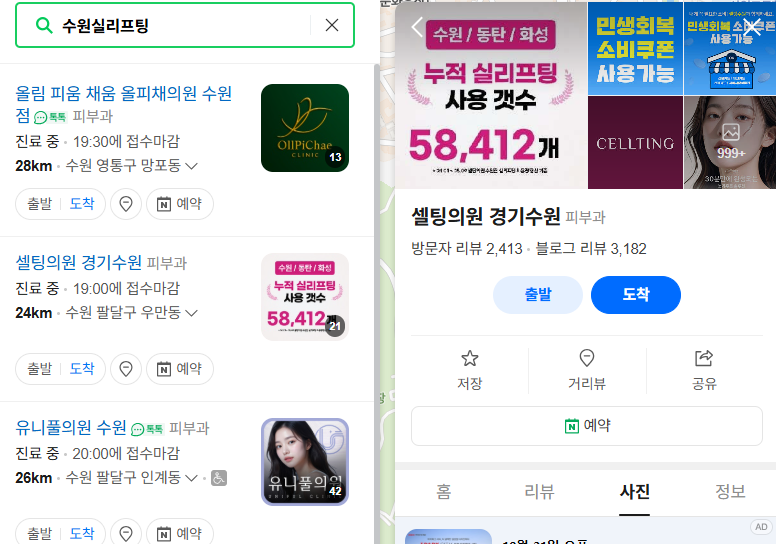776x544 pixels.
Task: Expand address chevron next to 수원 팔달구 우만동
Action: pyautogui.click(x=192, y=313)
